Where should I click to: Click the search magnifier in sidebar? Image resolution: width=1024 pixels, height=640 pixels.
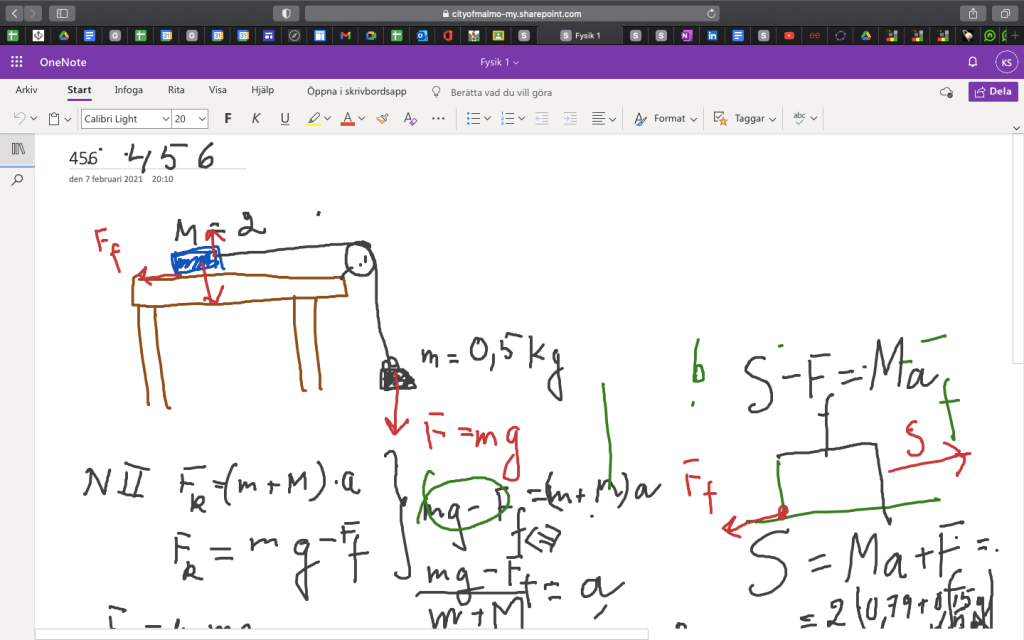17,180
